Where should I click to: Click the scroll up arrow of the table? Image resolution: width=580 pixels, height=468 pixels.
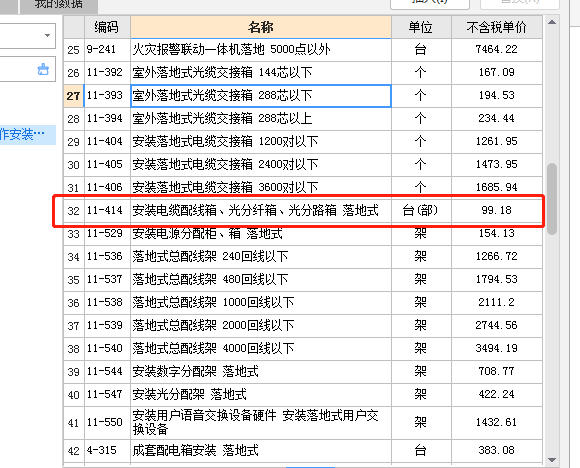552,22
